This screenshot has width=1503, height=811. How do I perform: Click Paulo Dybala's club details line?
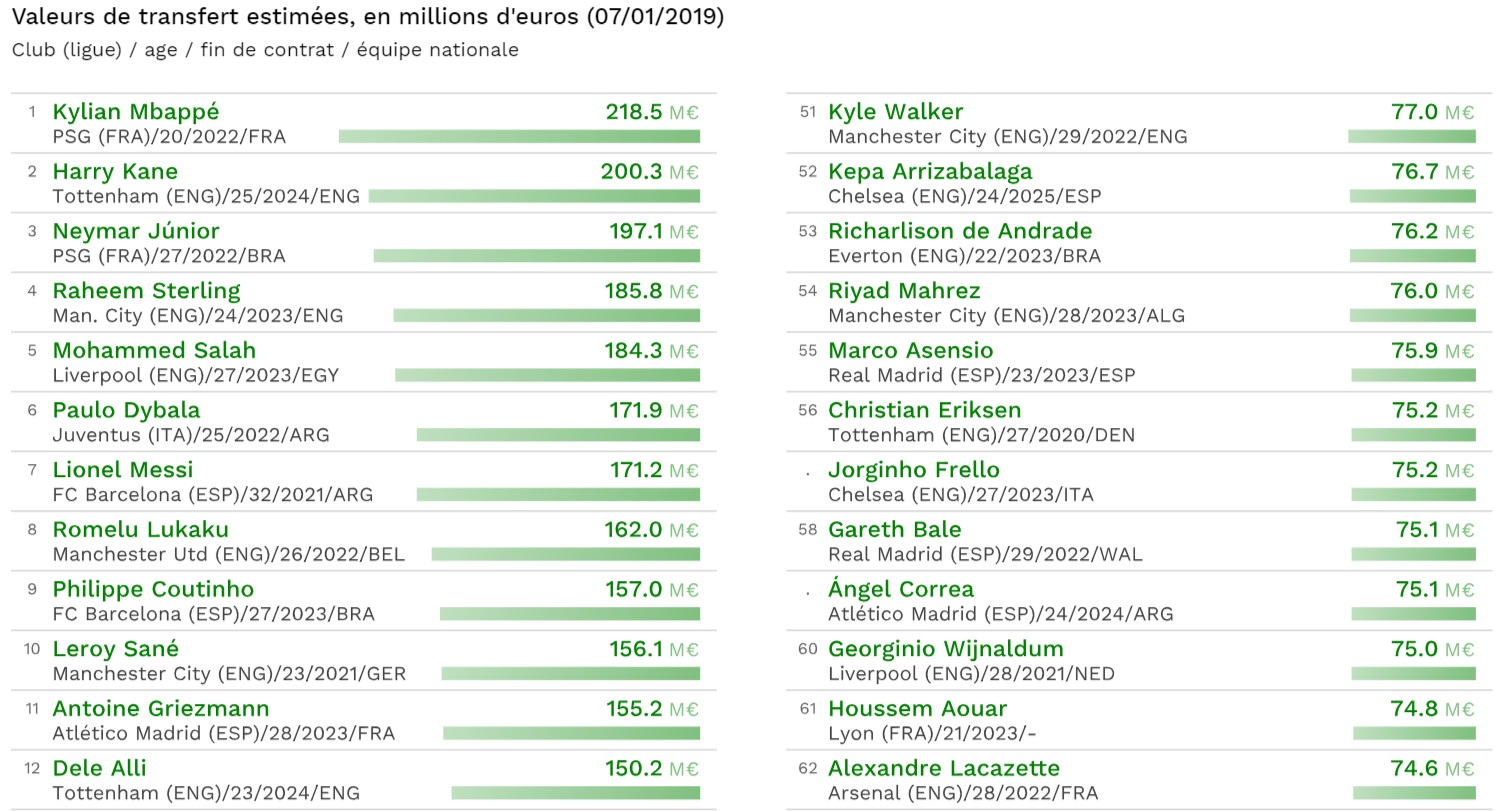click(x=190, y=435)
